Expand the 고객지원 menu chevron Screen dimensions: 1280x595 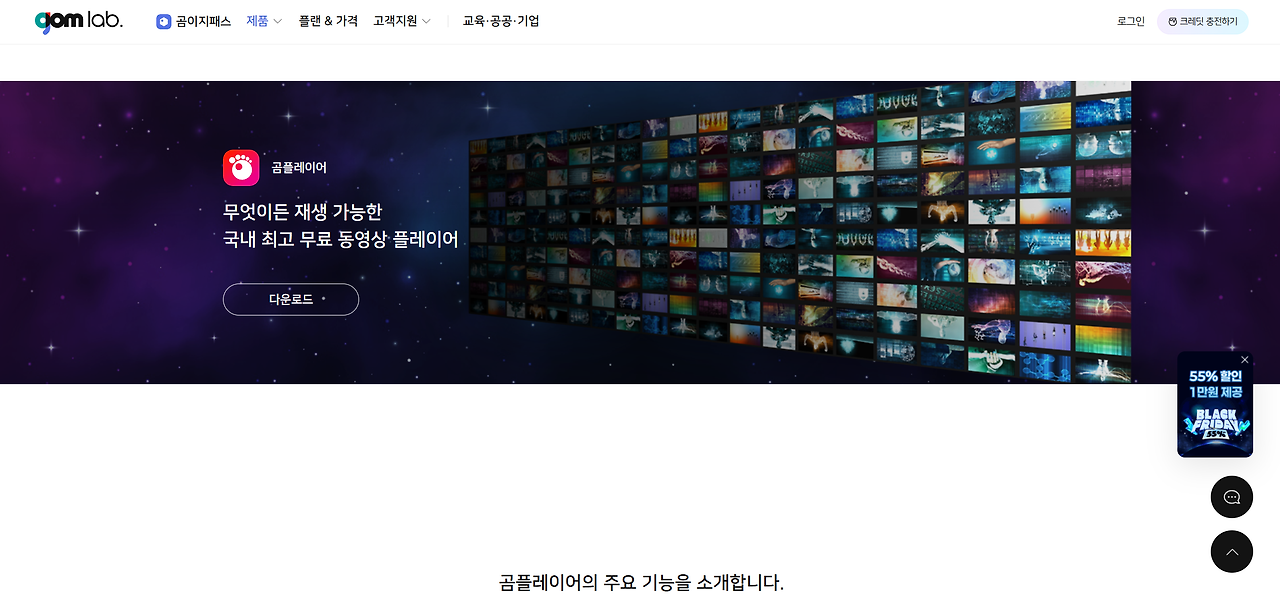pyautogui.click(x=427, y=21)
